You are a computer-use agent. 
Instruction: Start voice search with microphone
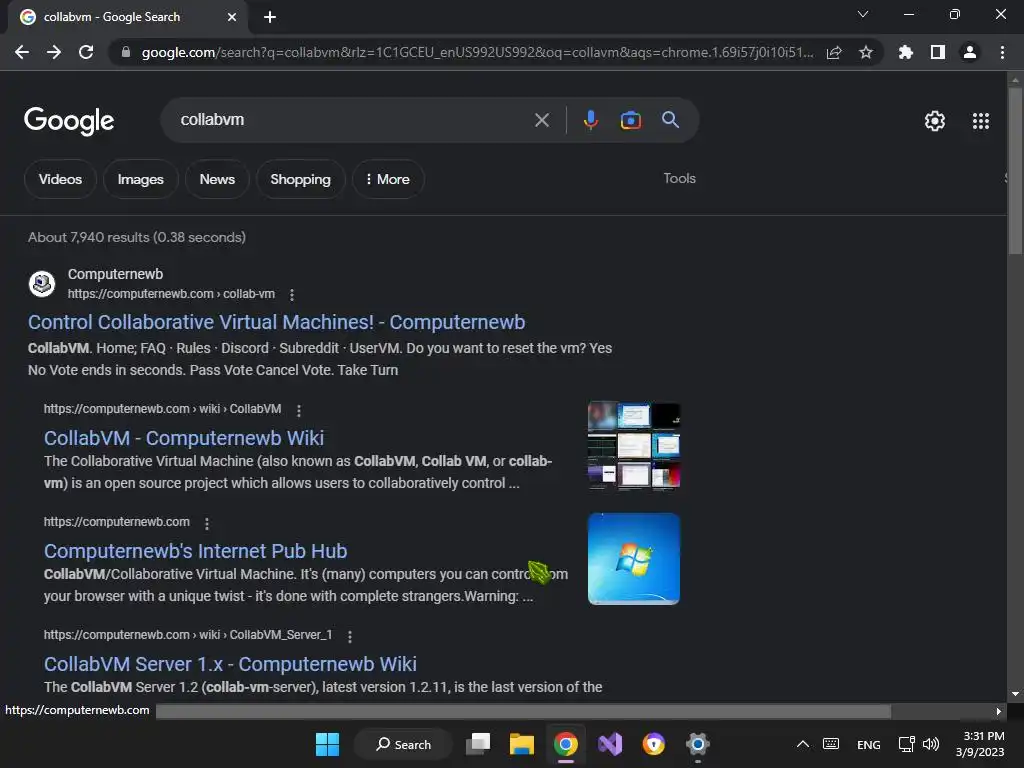(x=590, y=120)
